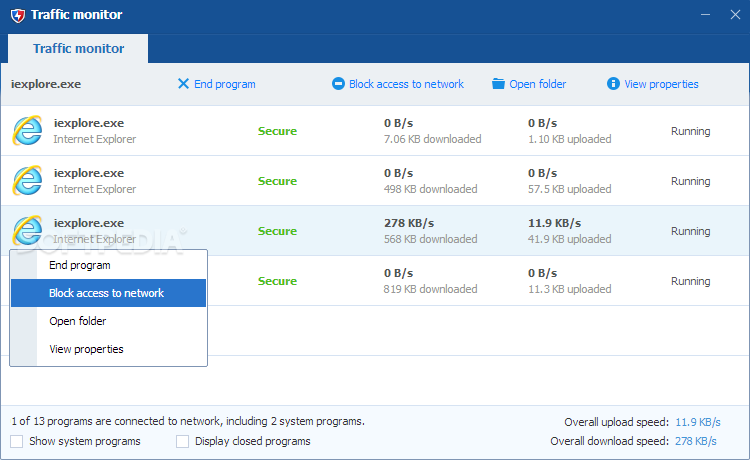Click the shield logo in the title bar
This screenshot has width=750, height=460.
[18, 15]
